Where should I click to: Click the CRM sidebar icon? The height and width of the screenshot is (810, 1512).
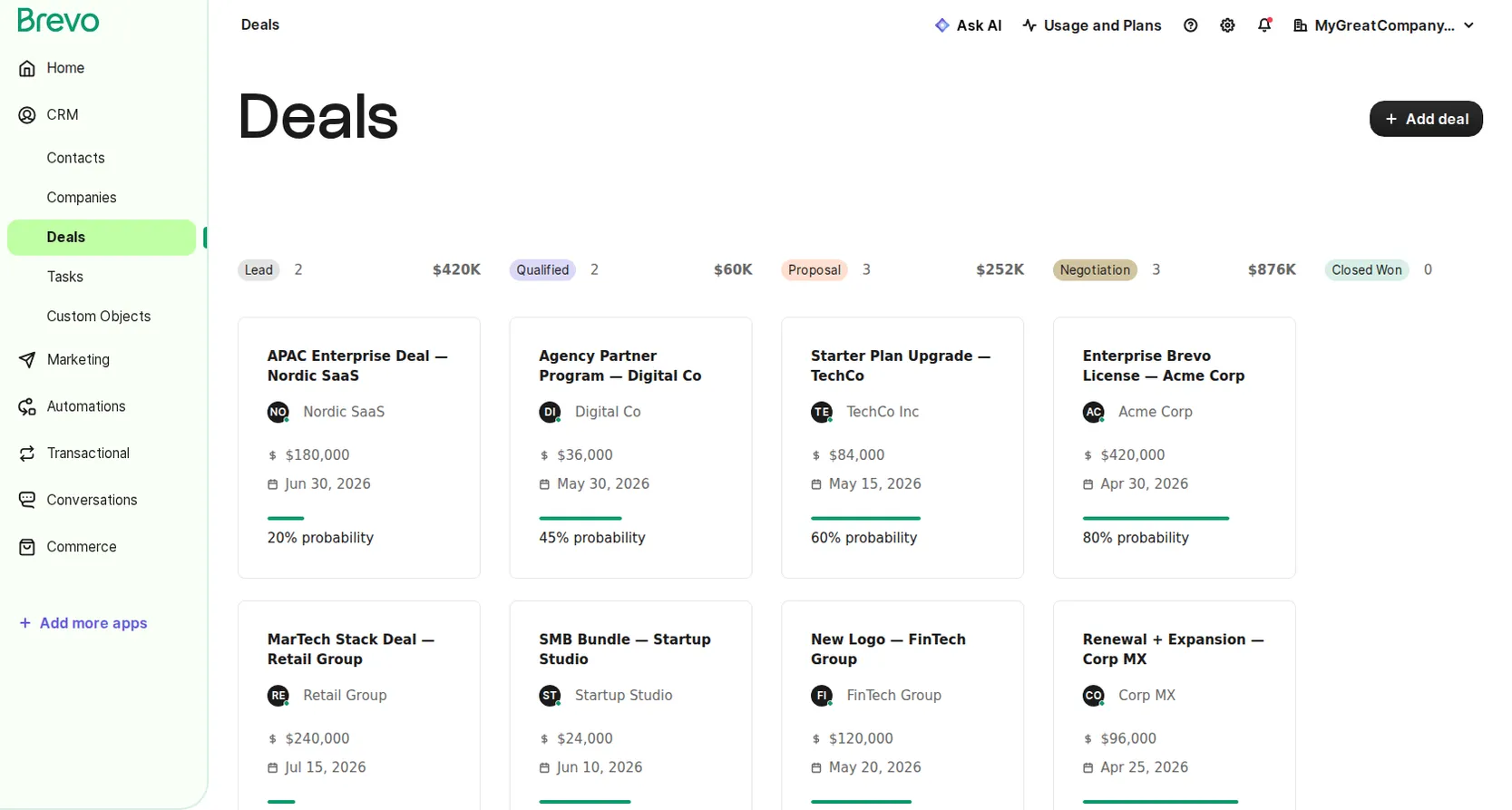pyautogui.click(x=27, y=115)
